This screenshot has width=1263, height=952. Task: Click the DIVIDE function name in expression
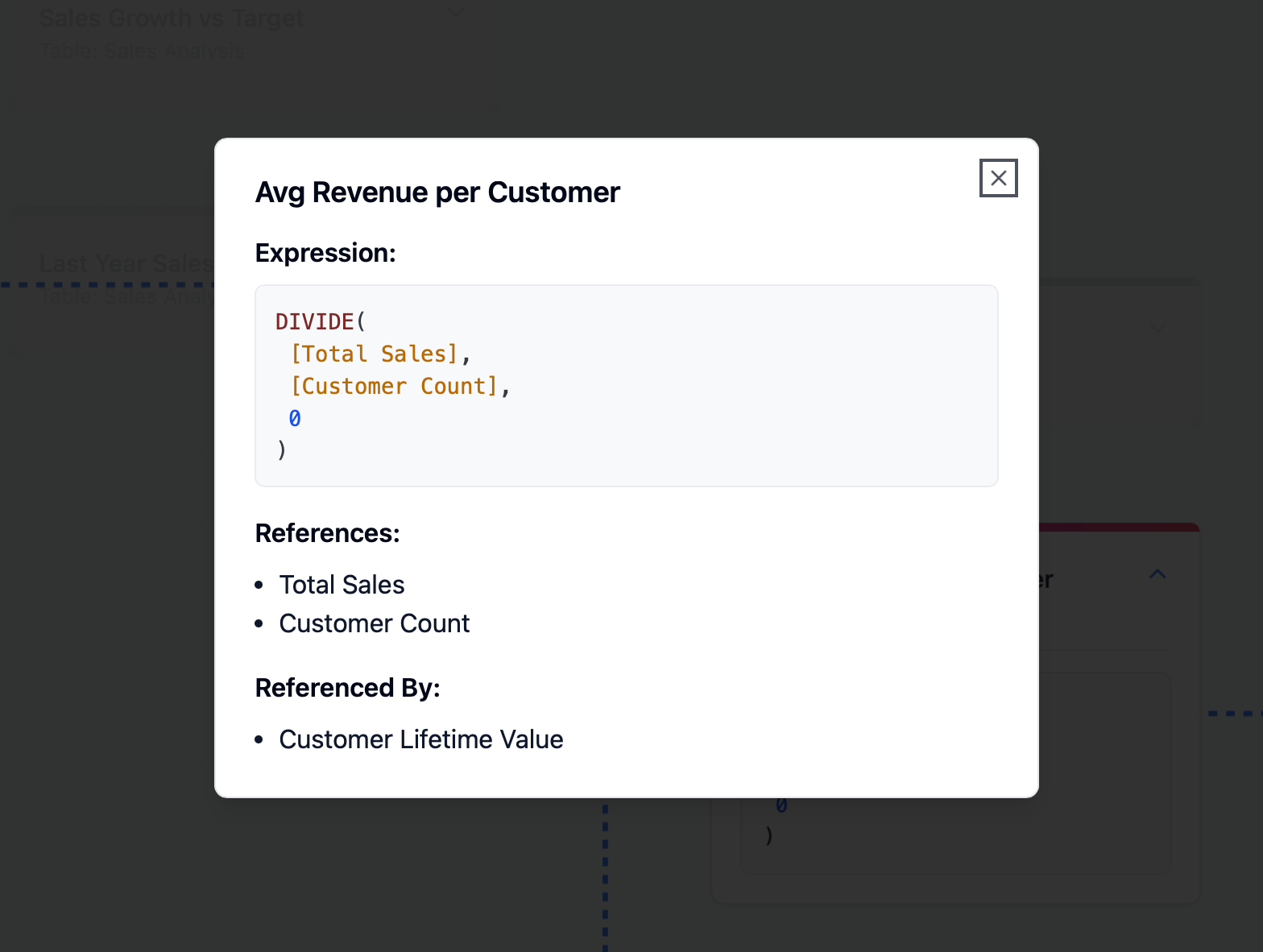315,321
